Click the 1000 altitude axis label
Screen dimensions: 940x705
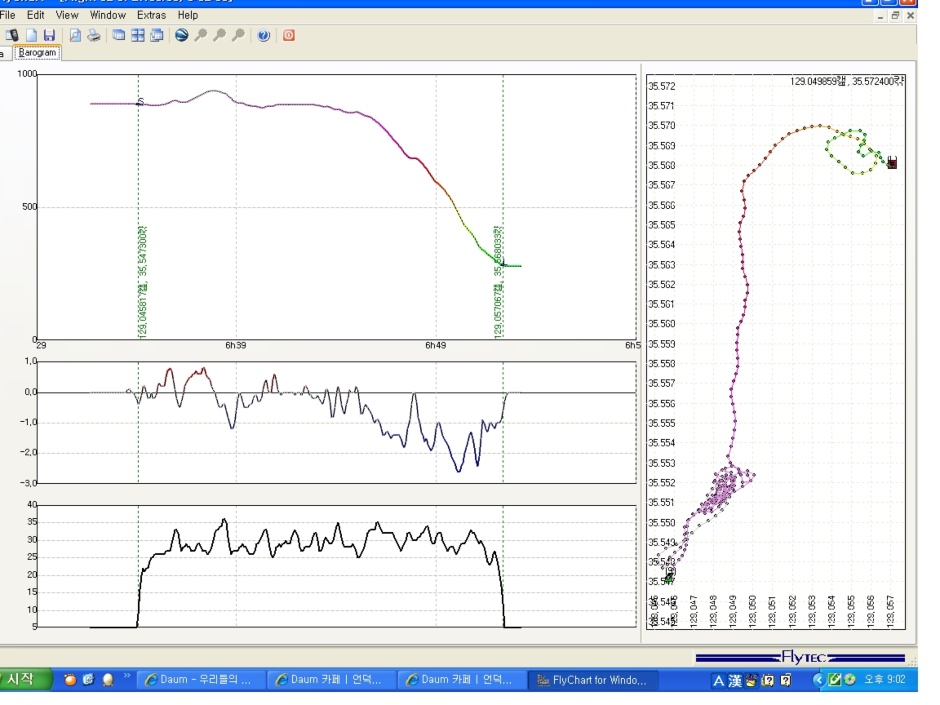pyautogui.click(x=27, y=74)
